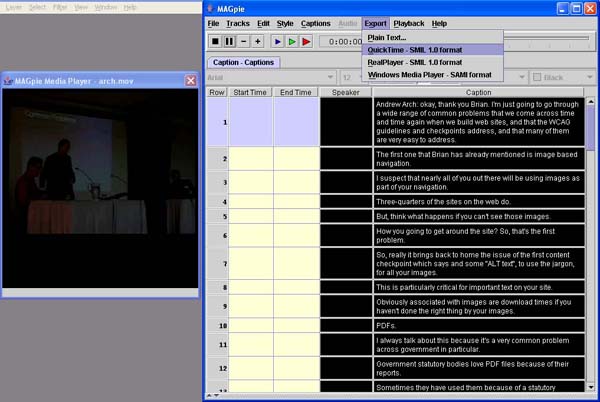Click the playback position slider track
The image size is (600, 402).
coord(546,38)
